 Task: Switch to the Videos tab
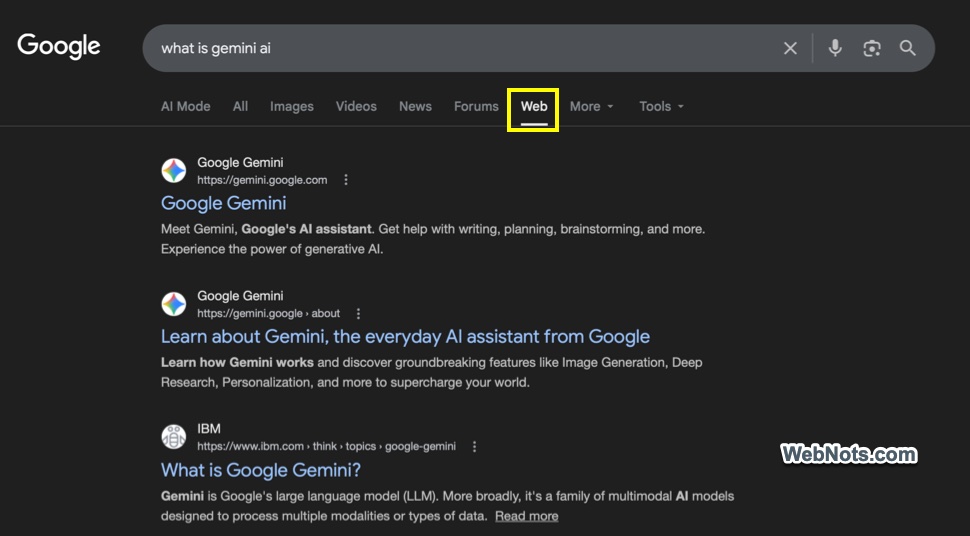[356, 106]
